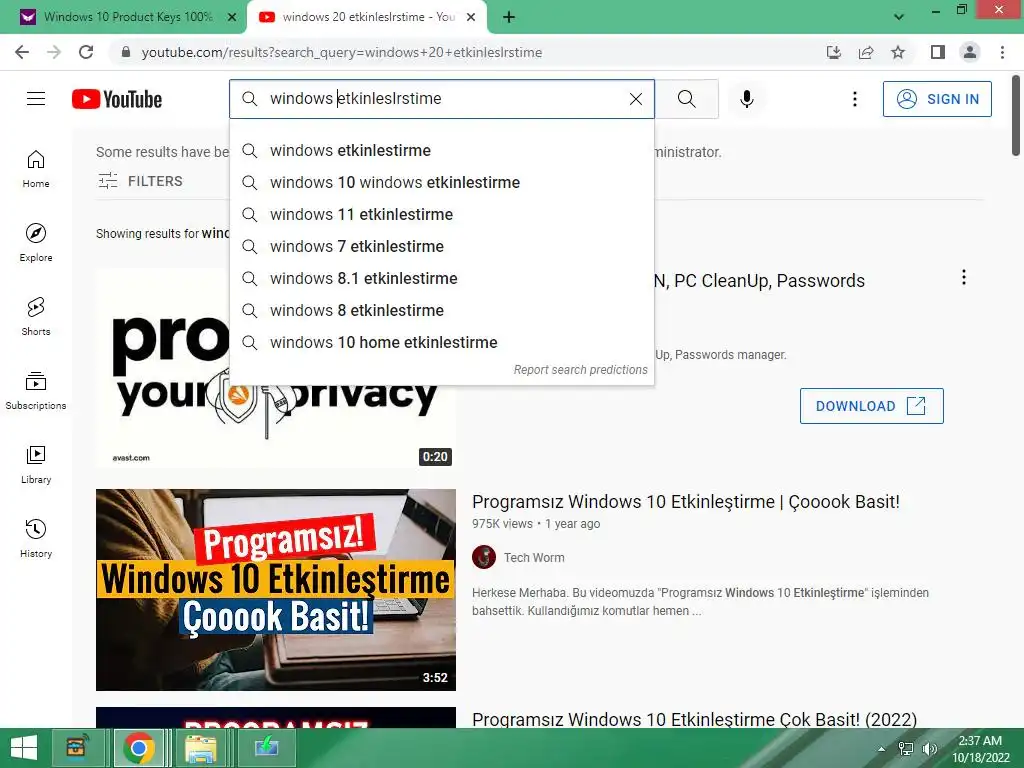
Task: Open Windows Start button
Action: 24,748
